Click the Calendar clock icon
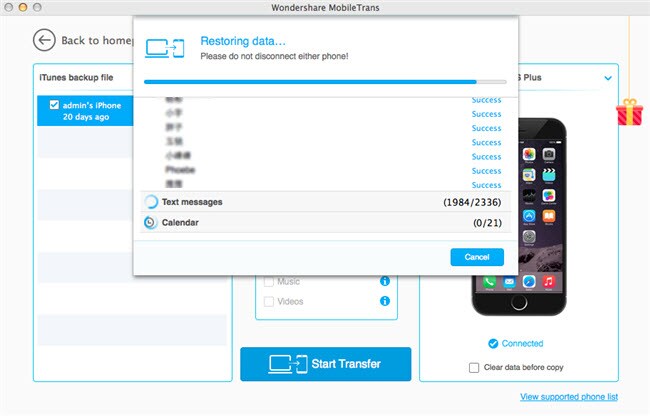 pyautogui.click(x=150, y=223)
